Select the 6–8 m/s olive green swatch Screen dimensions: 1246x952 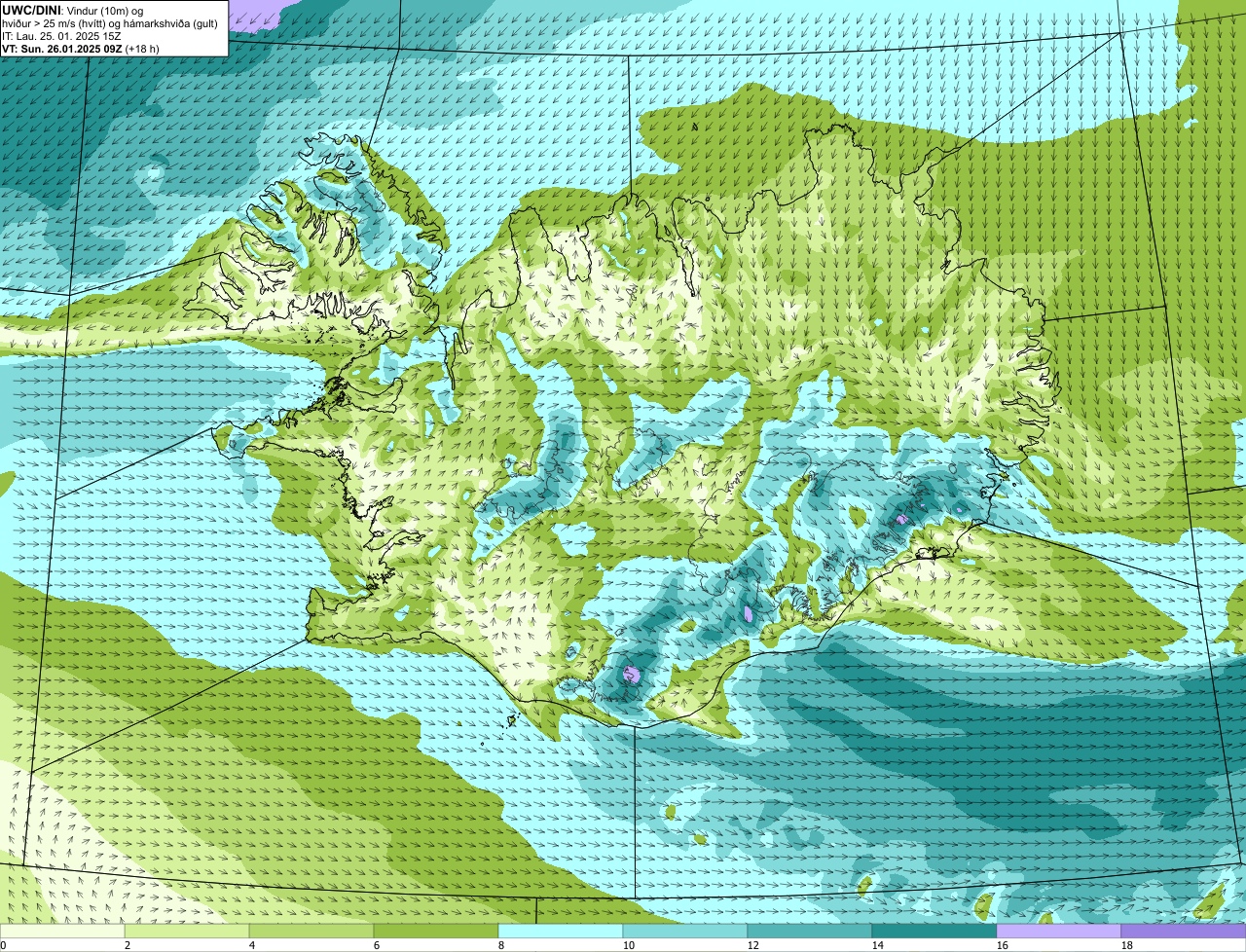click(436, 931)
